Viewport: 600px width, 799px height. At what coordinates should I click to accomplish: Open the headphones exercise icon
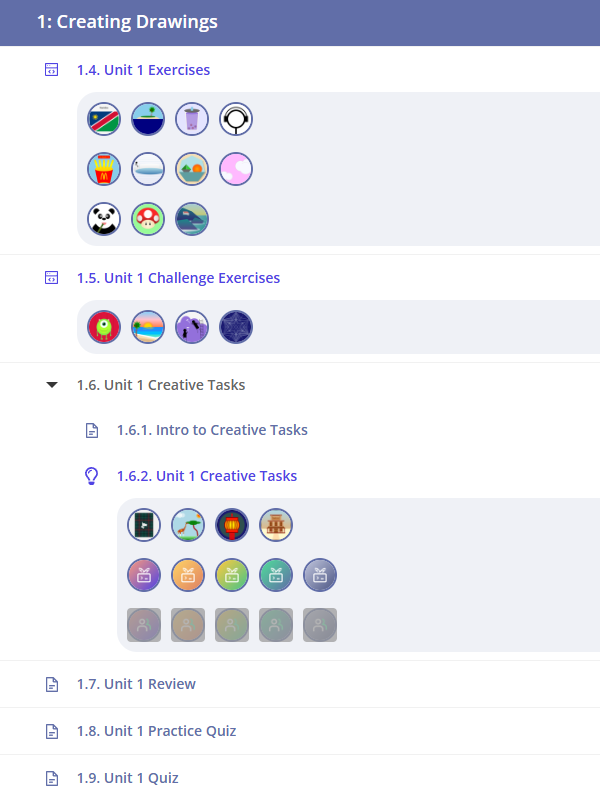[236, 120]
